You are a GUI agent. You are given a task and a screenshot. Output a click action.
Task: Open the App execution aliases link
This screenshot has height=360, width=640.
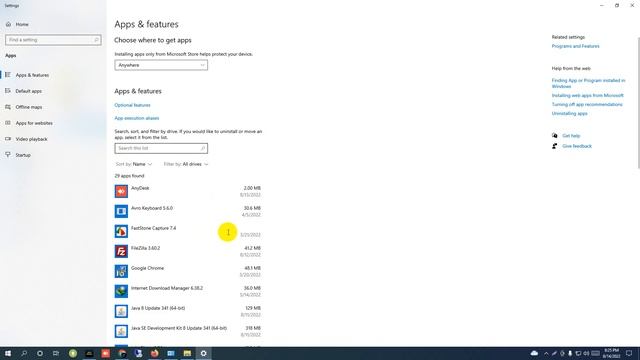click(x=137, y=118)
